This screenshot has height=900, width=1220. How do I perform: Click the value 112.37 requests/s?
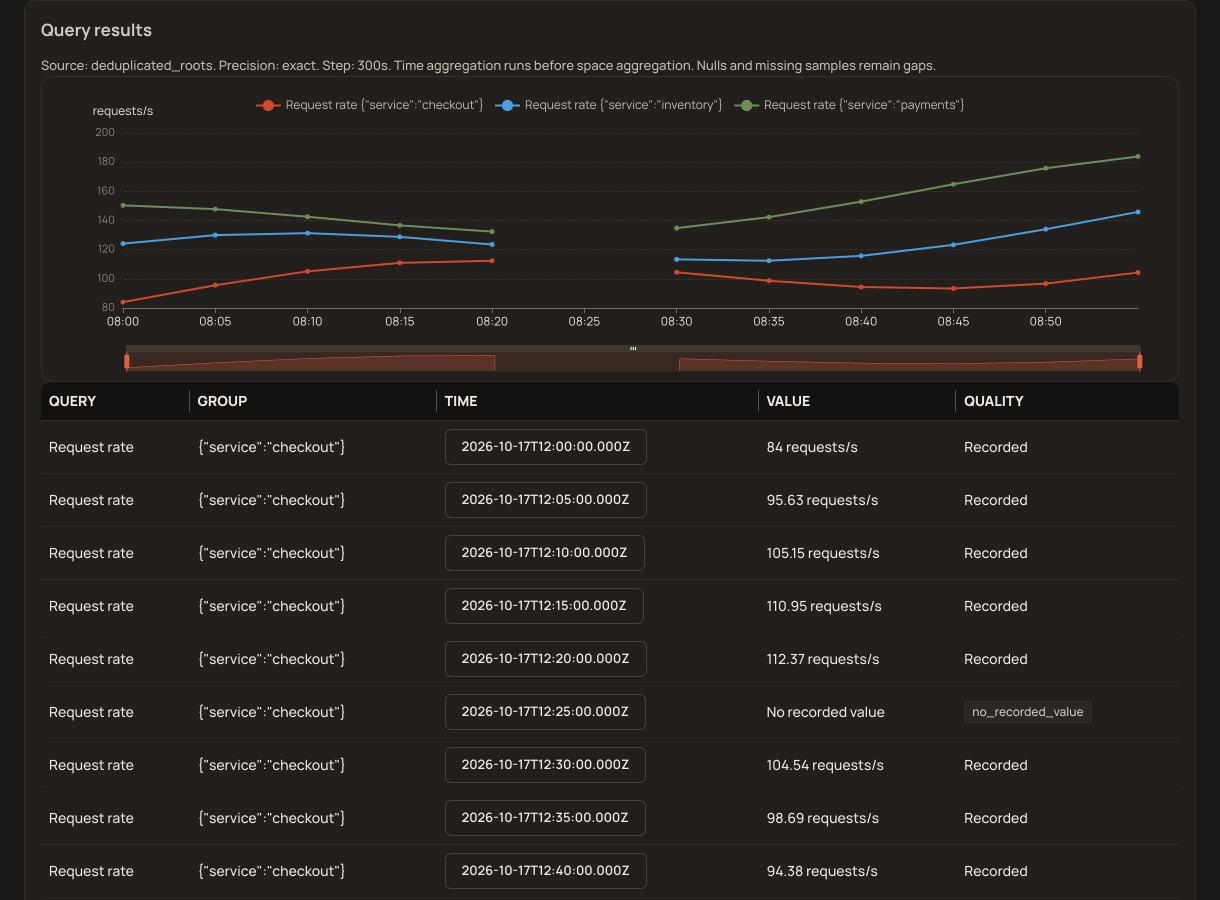pyautogui.click(x=823, y=659)
